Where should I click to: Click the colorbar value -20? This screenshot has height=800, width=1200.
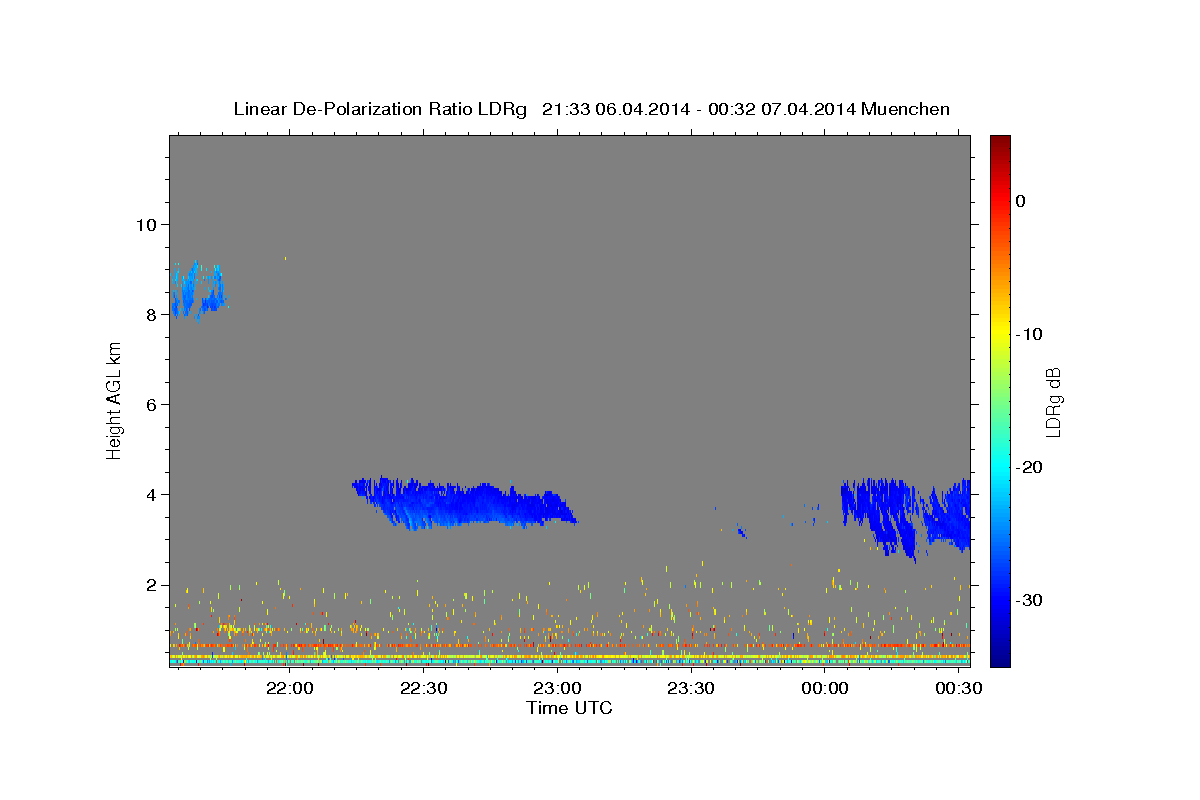pyautogui.click(x=1030, y=467)
